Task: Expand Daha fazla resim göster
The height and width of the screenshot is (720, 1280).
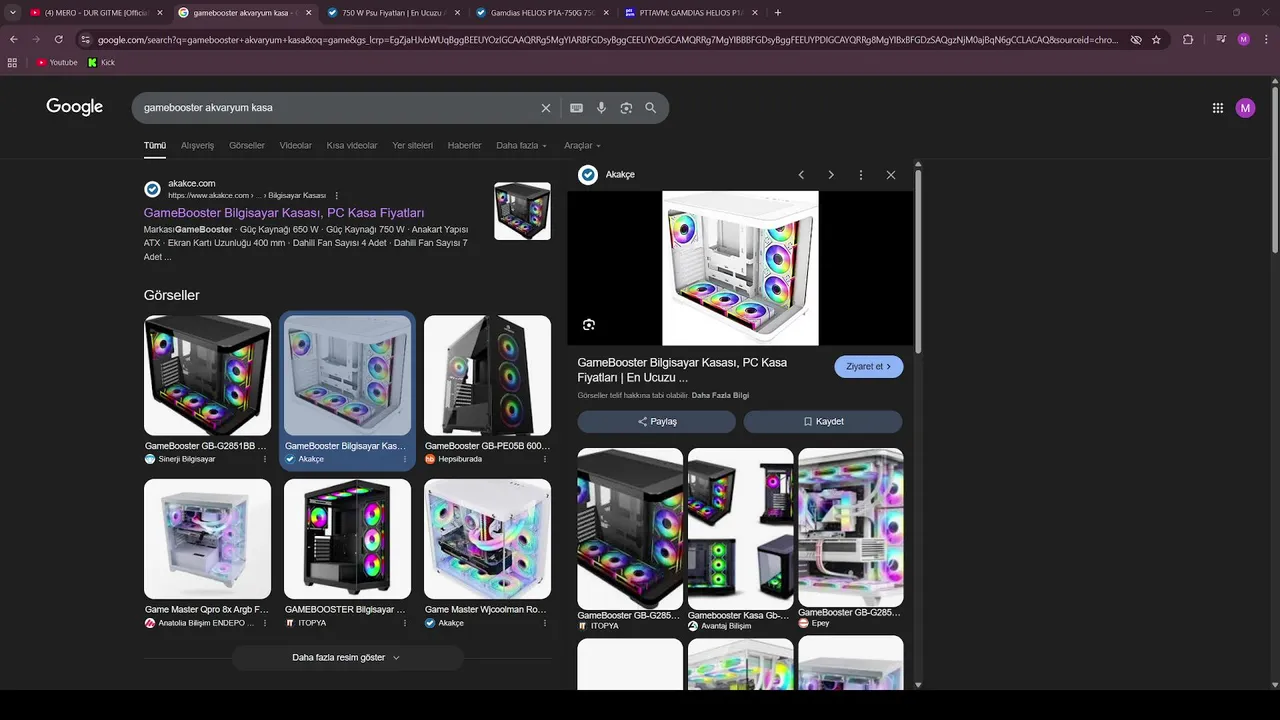Action: [347, 657]
